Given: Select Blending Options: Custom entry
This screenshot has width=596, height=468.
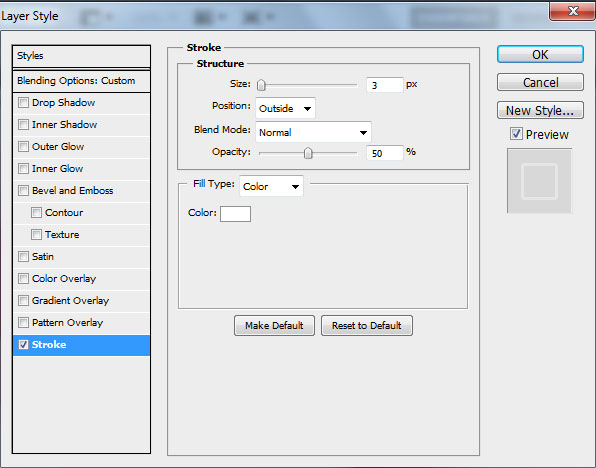Looking at the screenshot, I should pos(81,81).
